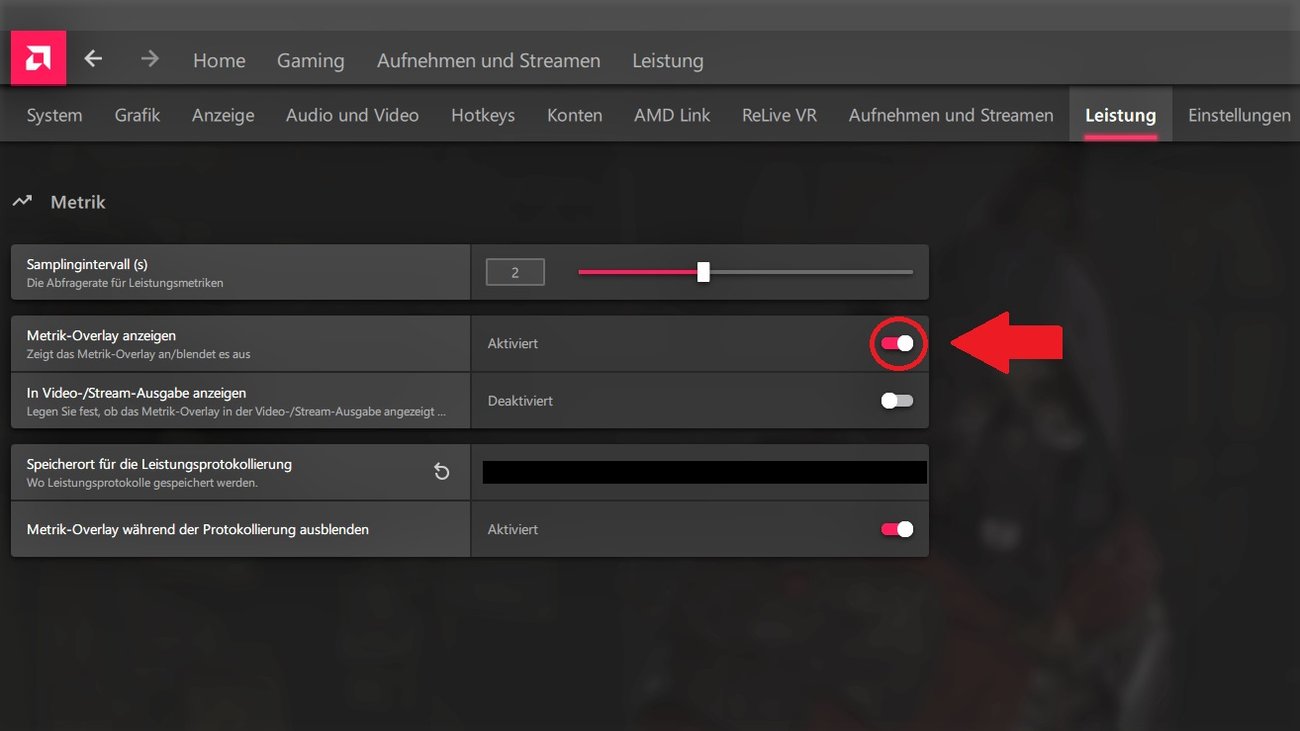Open the System tab
The image size is (1300, 731).
click(54, 115)
